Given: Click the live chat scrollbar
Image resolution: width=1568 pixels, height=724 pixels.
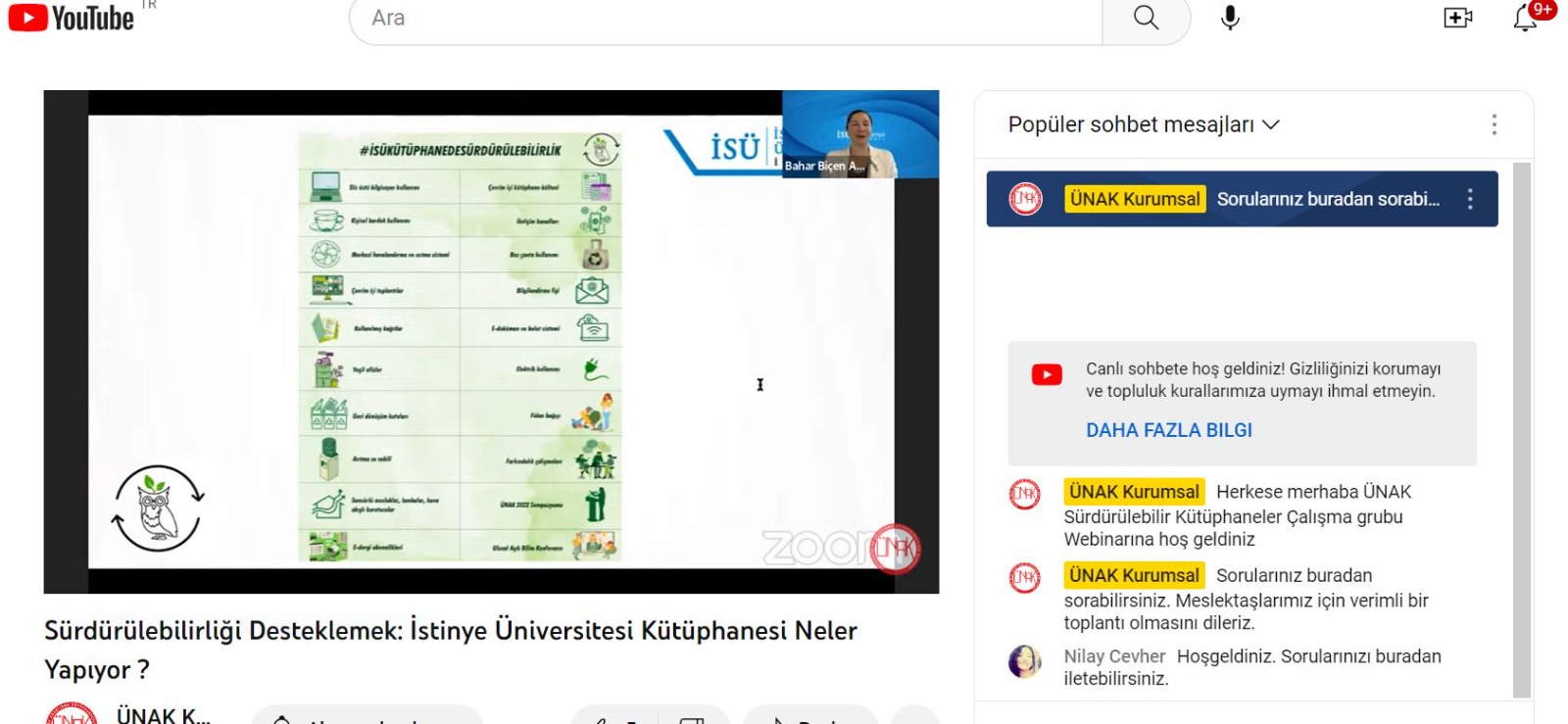Looking at the screenshot, I should 1521,429.
